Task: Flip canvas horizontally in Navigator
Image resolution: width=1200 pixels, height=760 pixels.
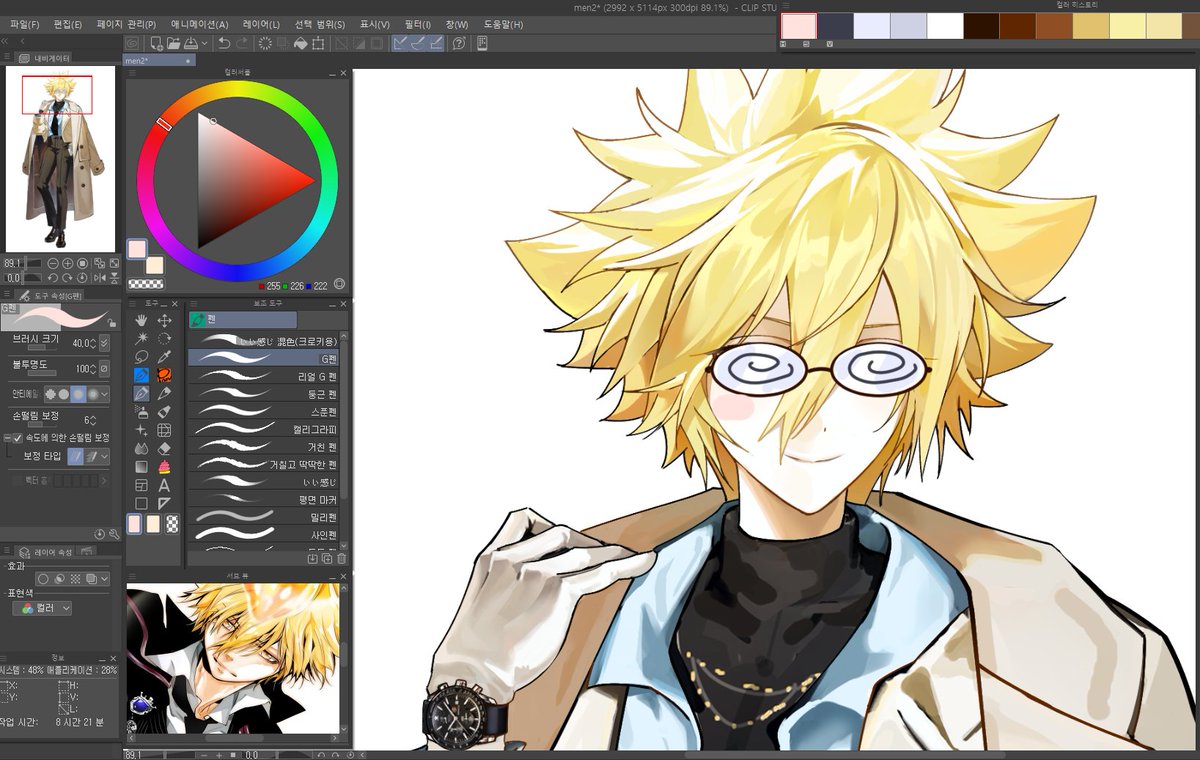Action: pos(99,277)
